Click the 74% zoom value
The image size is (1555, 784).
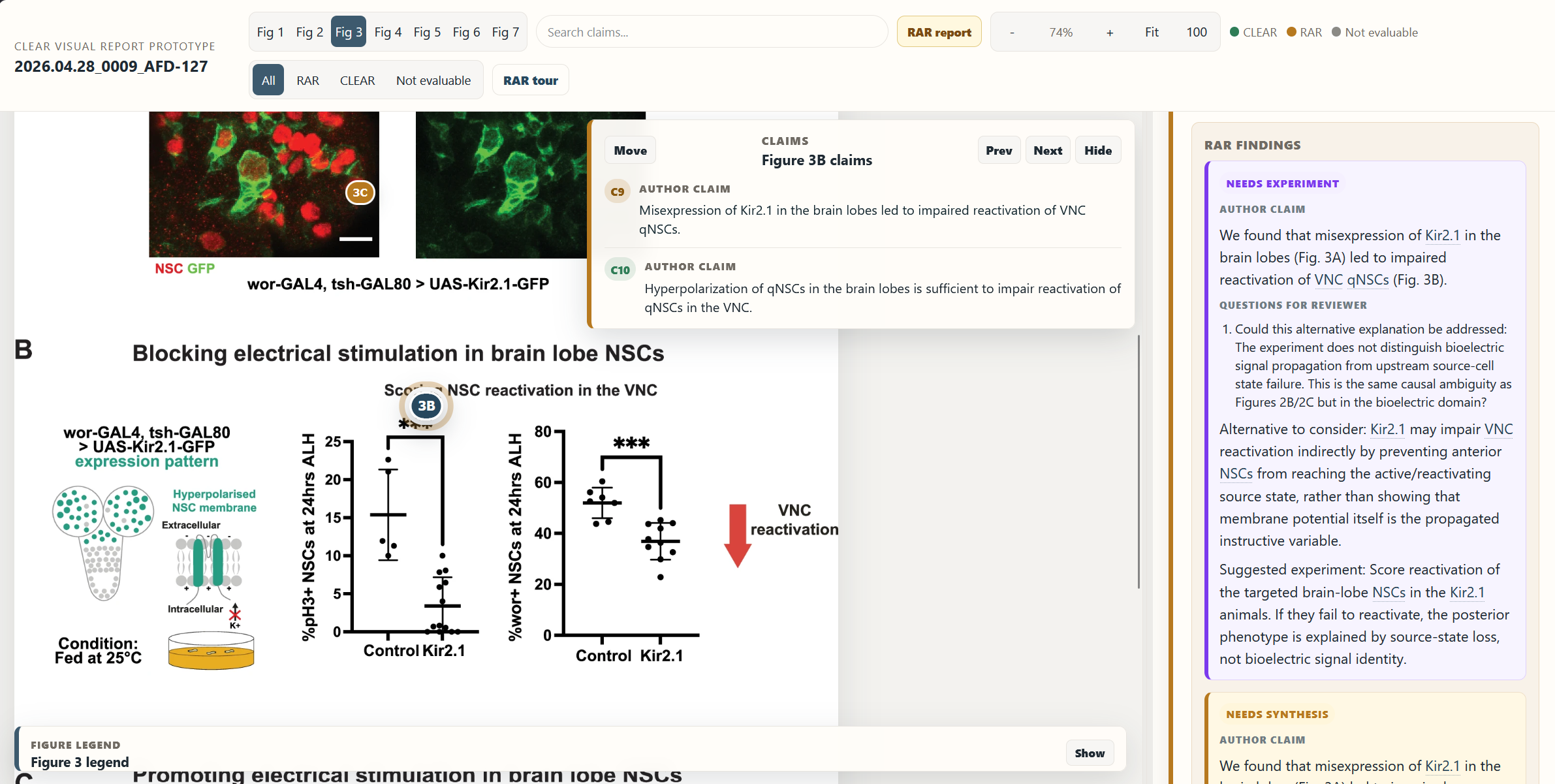1061,32
